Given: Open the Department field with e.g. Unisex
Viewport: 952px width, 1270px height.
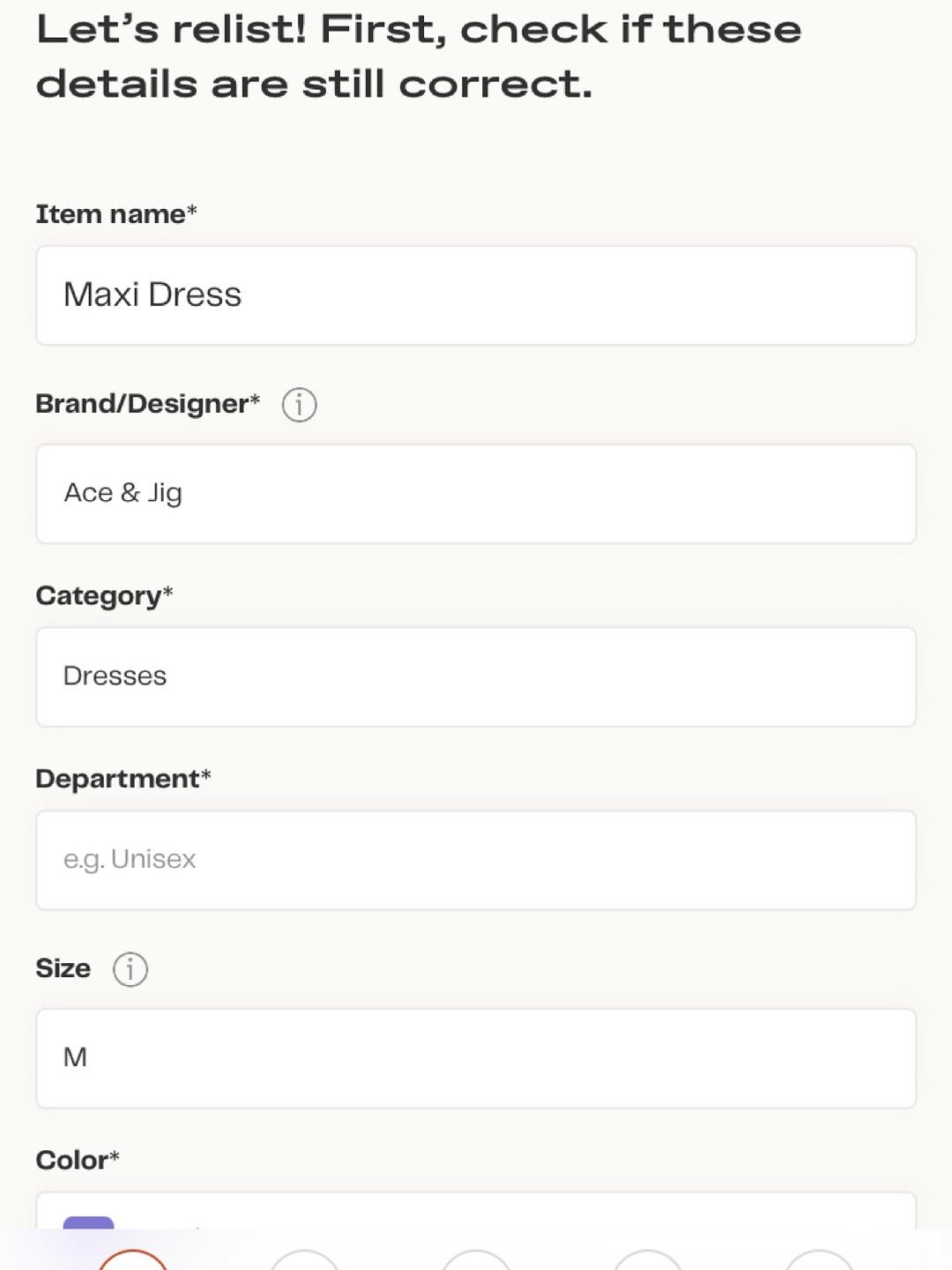Looking at the screenshot, I should tap(476, 860).
